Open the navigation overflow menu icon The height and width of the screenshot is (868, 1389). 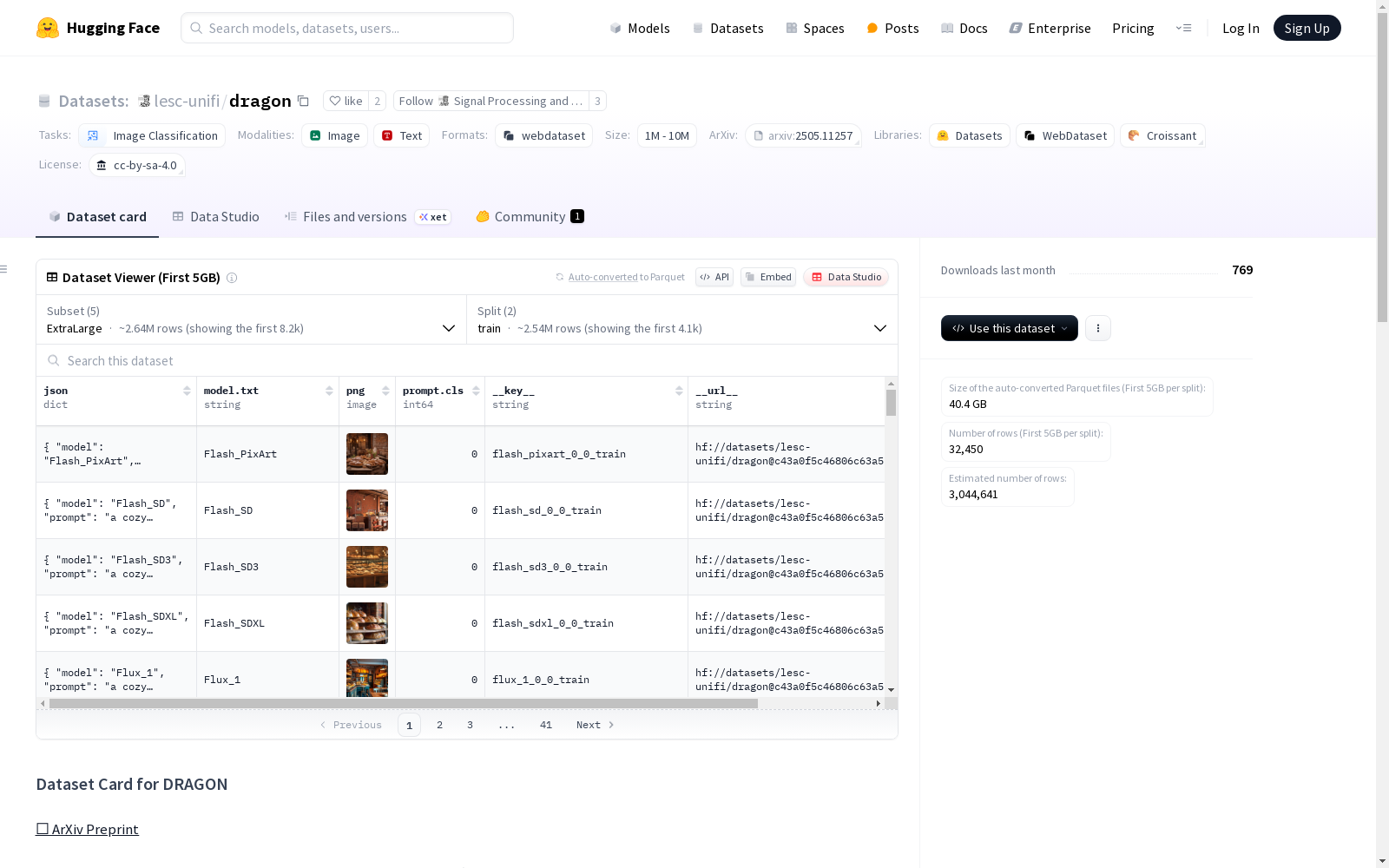click(x=1183, y=28)
